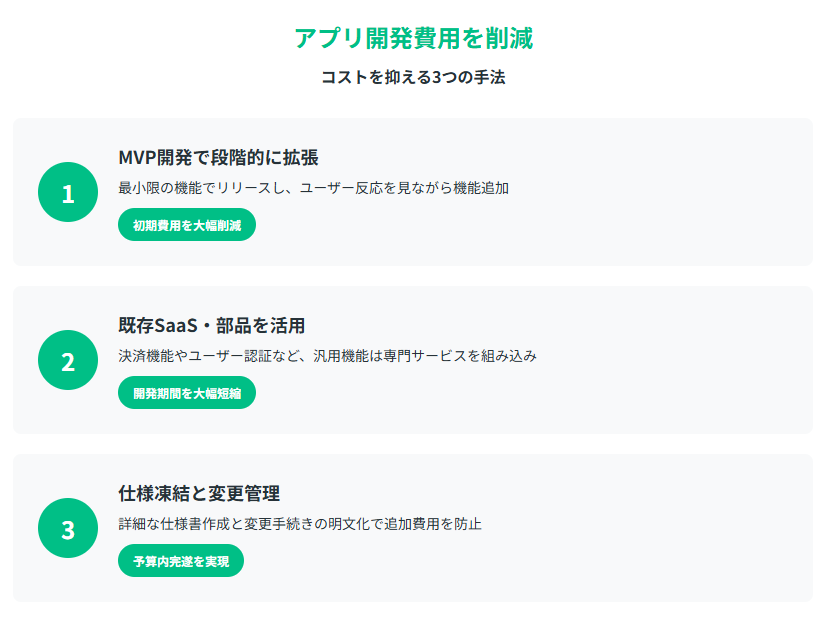The width and height of the screenshot is (834, 626).
Task: Click the main title アプリ開発費用を削減
Action: [414, 38]
